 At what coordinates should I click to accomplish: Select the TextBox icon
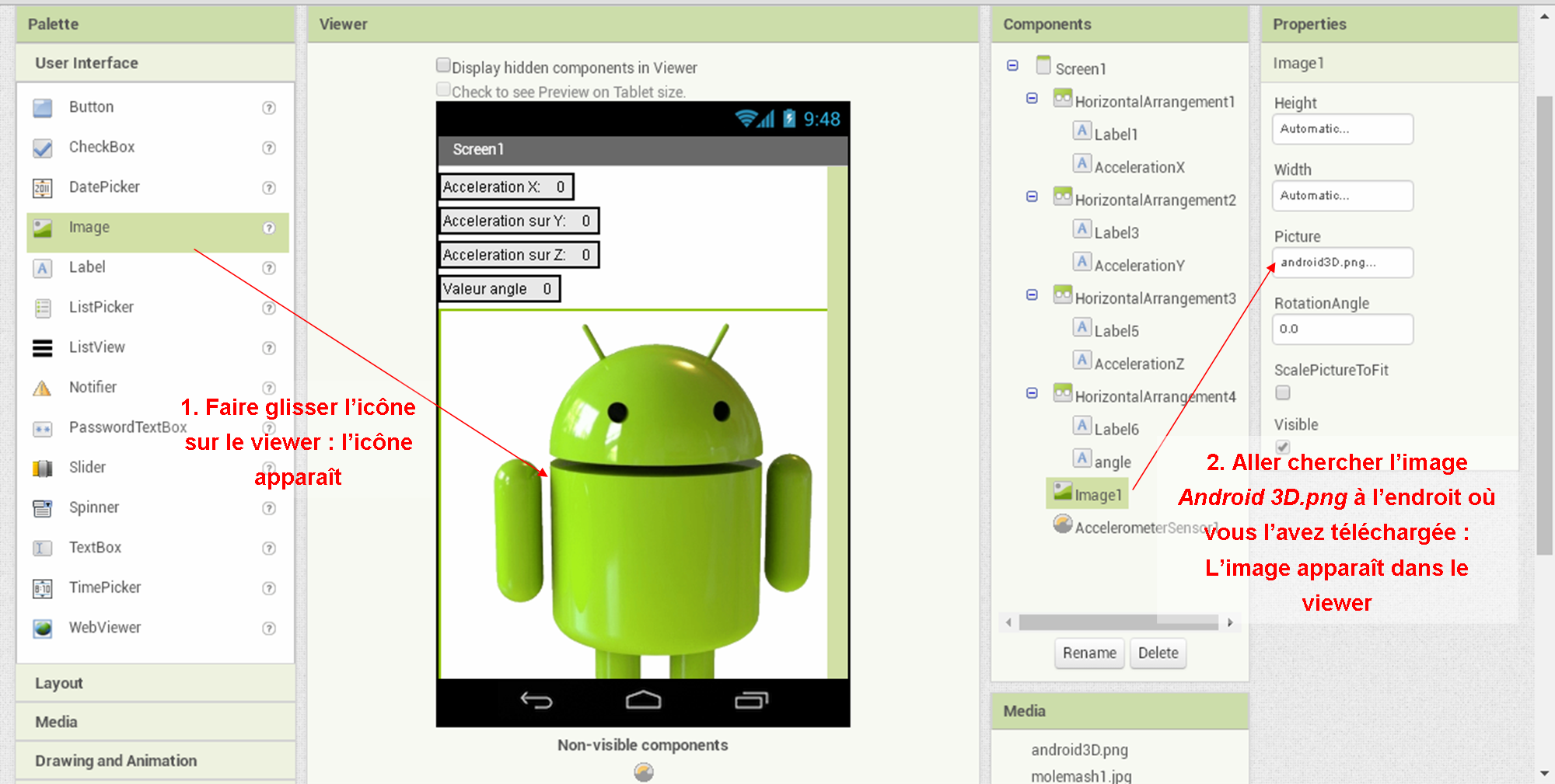(x=43, y=548)
